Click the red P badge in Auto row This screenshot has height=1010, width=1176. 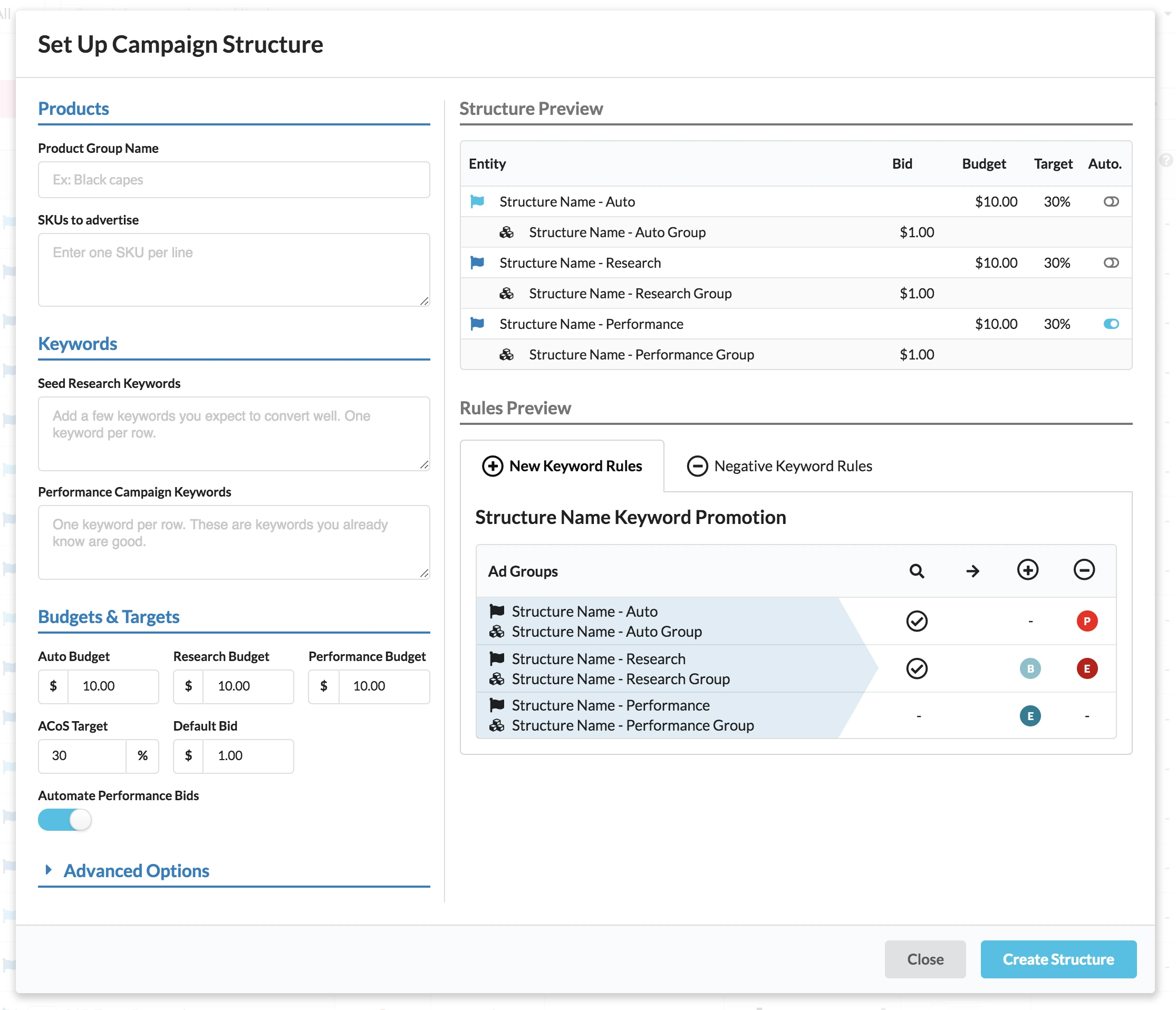point(1086,621)
